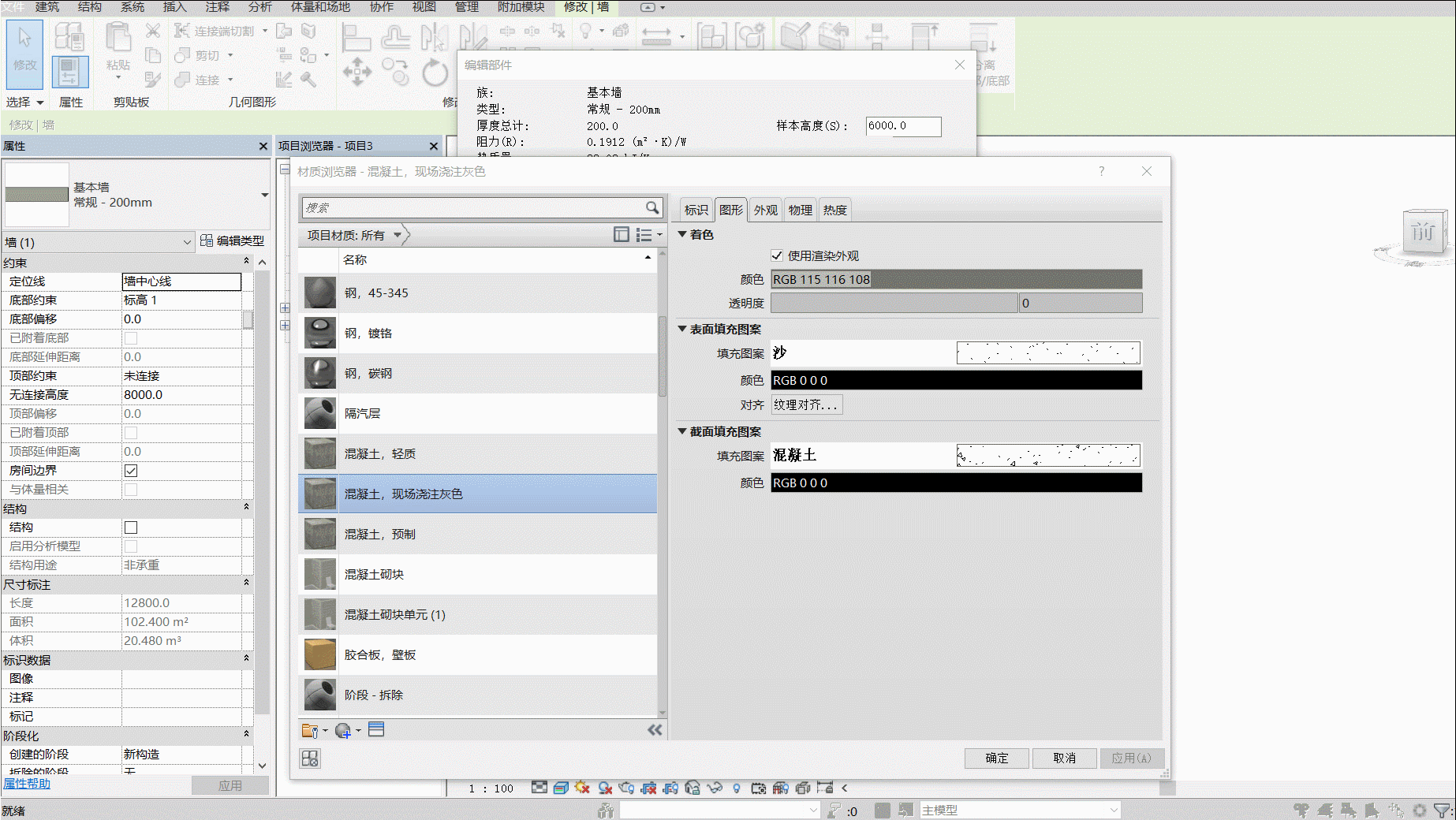Click the surface pattern color RGB 0 0 0 swatch

956,380
